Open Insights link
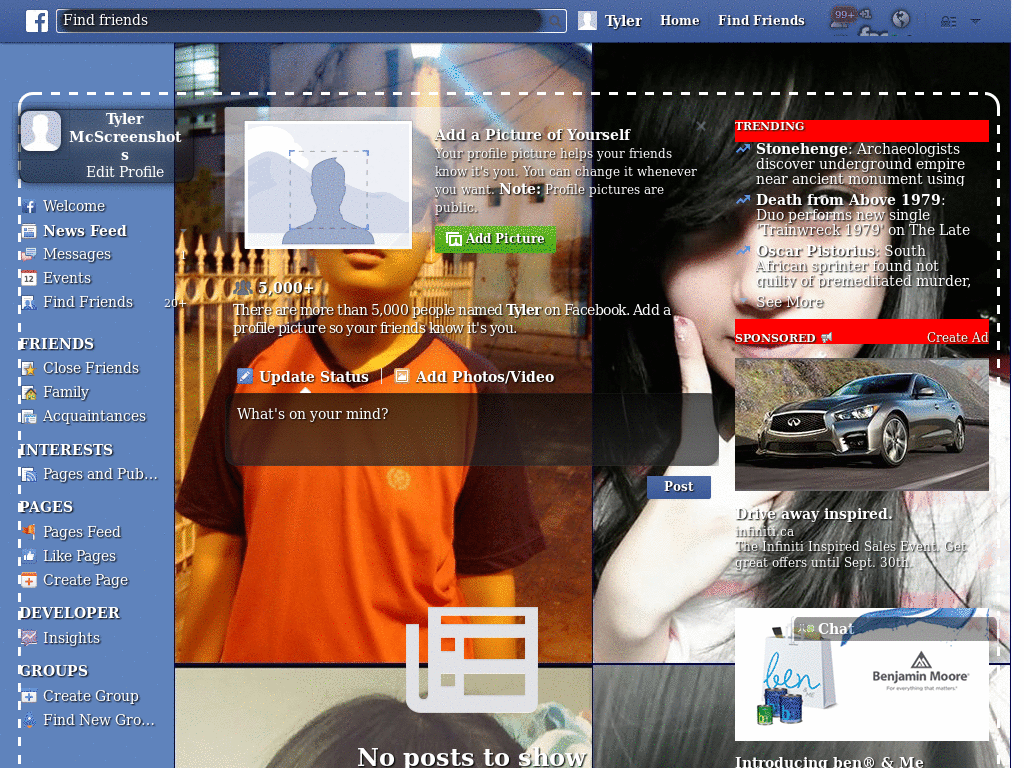The width and height of the screenshot is (1024, 768). (71, 638)
